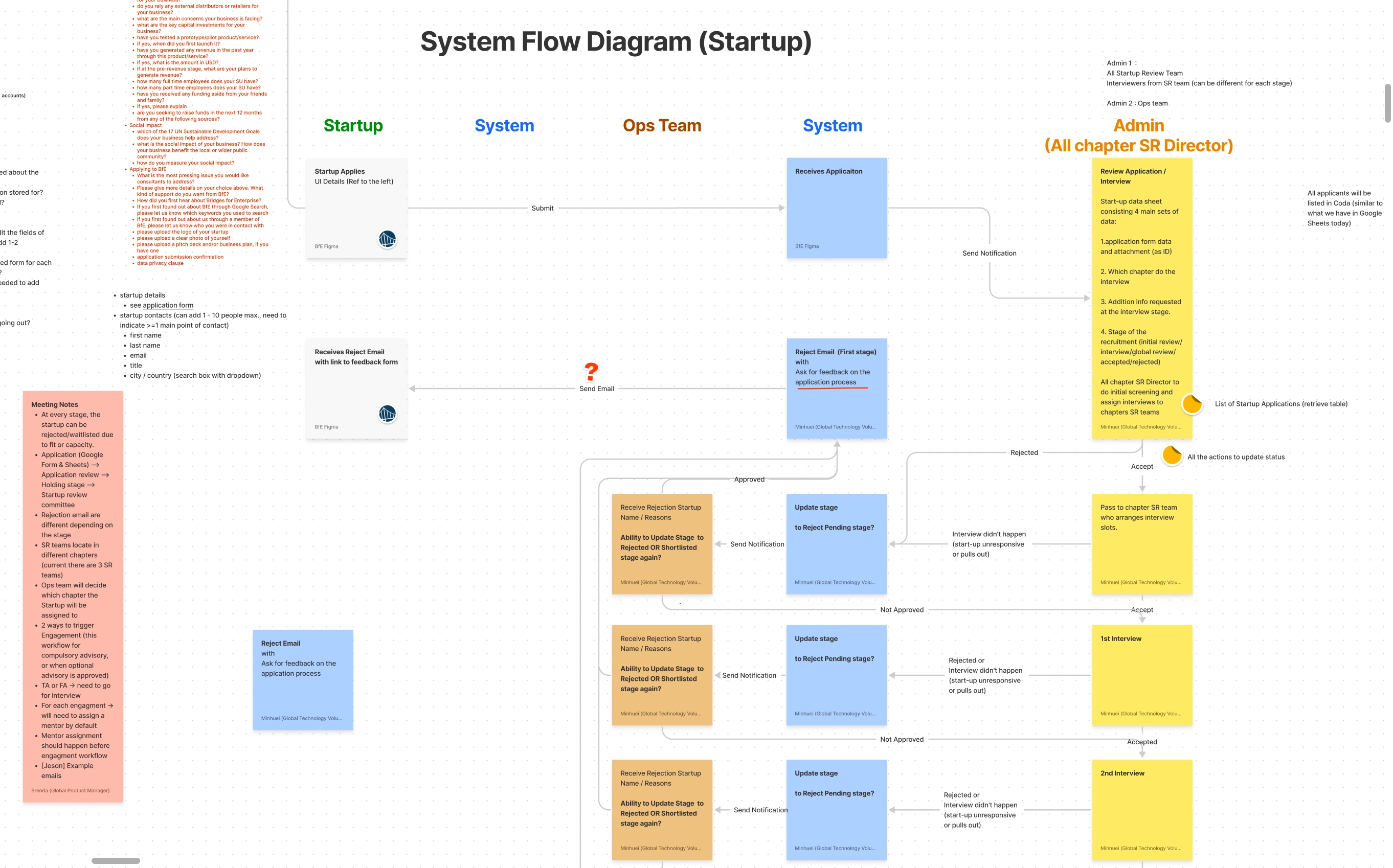This screenshot has height=868, width=1393.
Task: Select Reject Email (First stage) blue sticky
Action: pos(837,389)
